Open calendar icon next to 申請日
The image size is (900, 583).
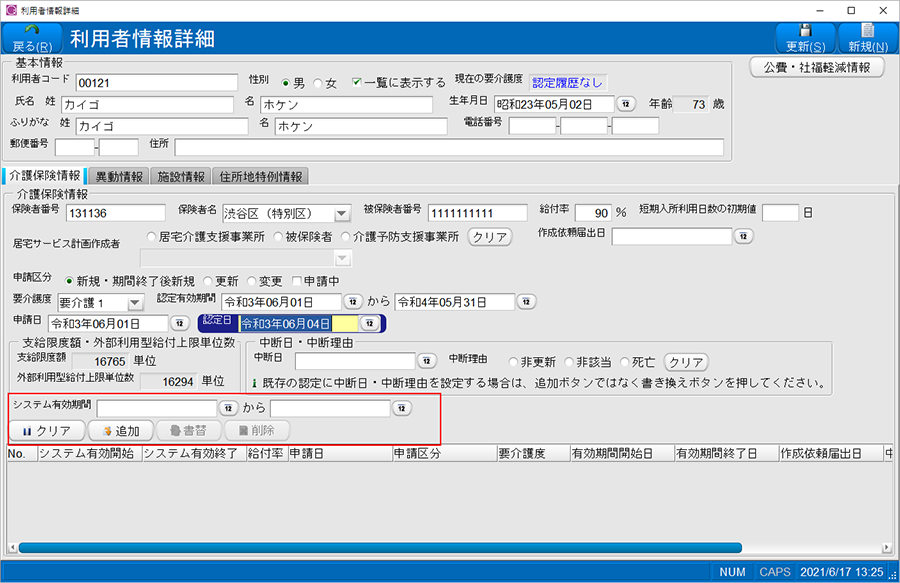coord(180,323)
